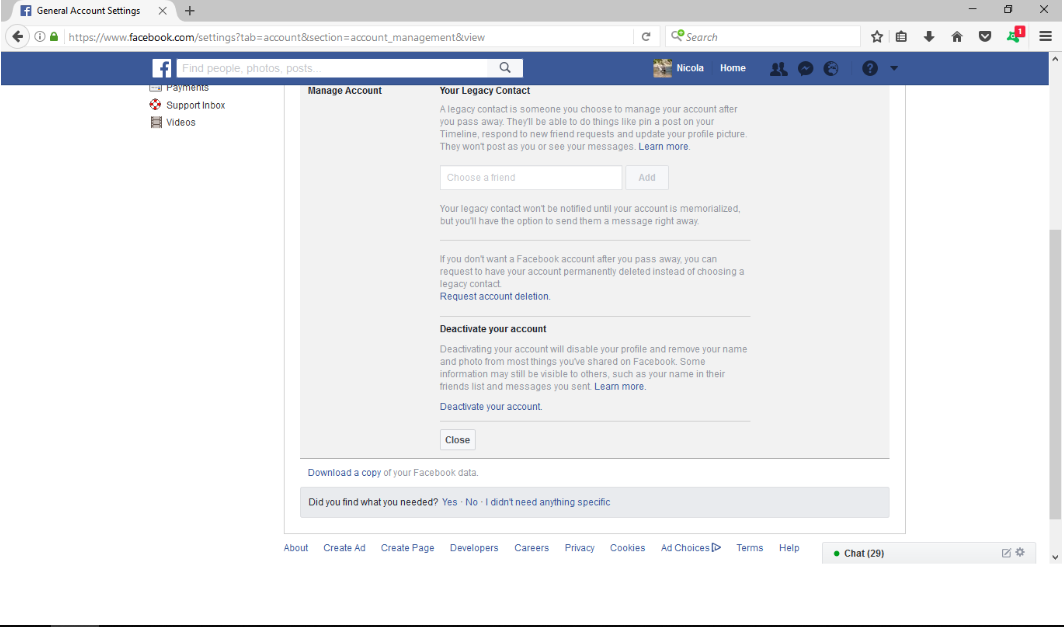Click the Pocket icon
The image size is (1064, 627).
pos(985,37)
